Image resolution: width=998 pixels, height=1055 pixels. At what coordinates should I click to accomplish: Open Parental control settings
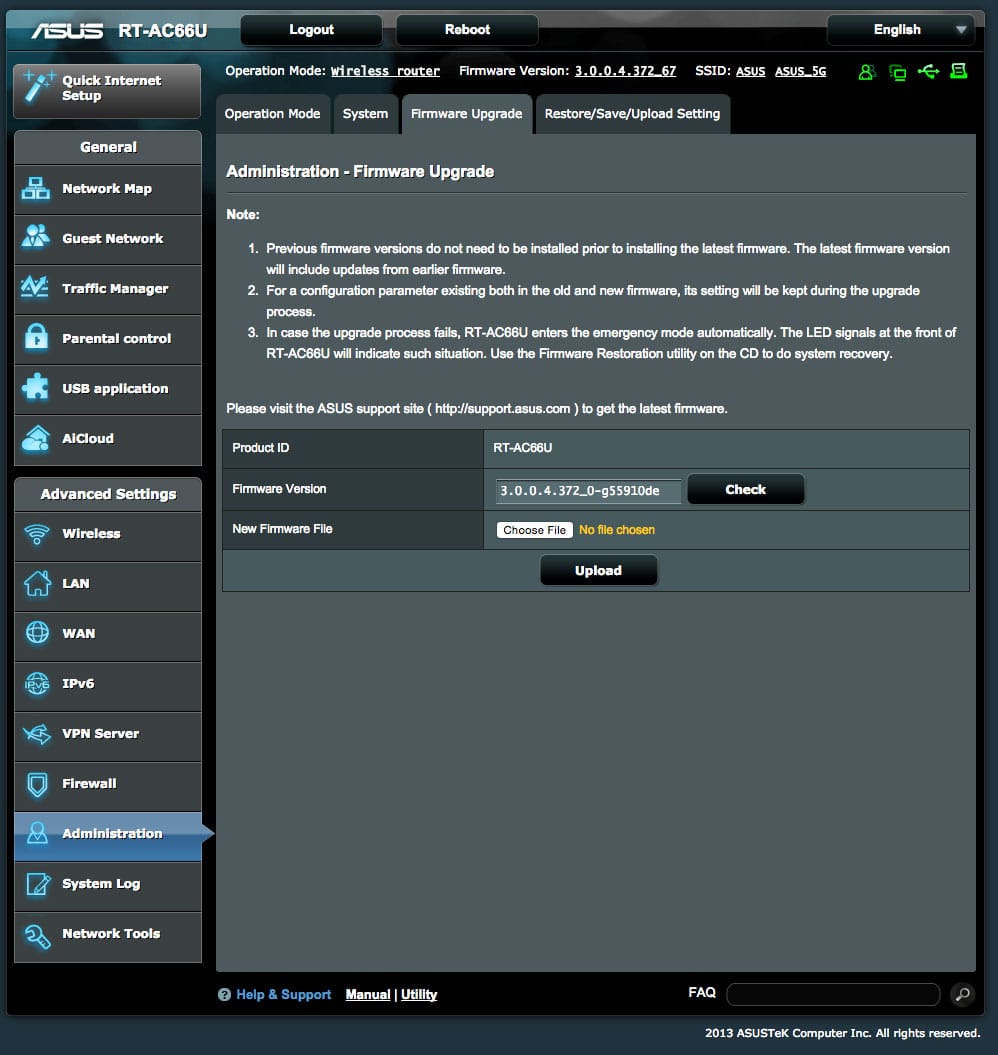pyautogui.click(x=108, y=338)
